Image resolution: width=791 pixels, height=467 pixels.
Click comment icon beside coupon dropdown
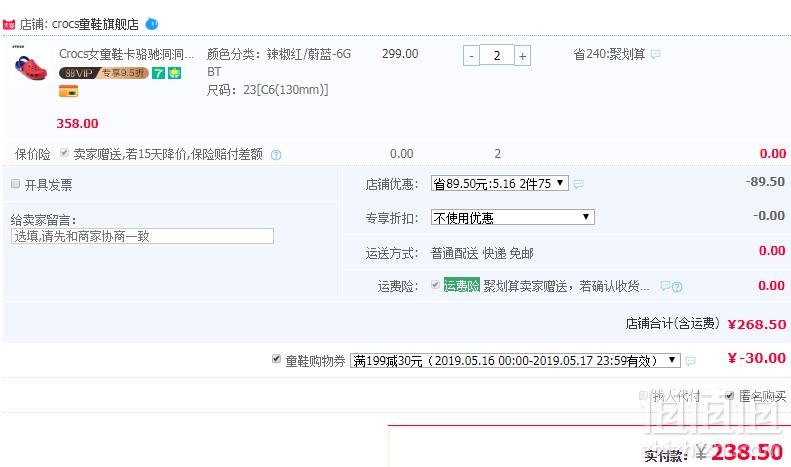691,361
